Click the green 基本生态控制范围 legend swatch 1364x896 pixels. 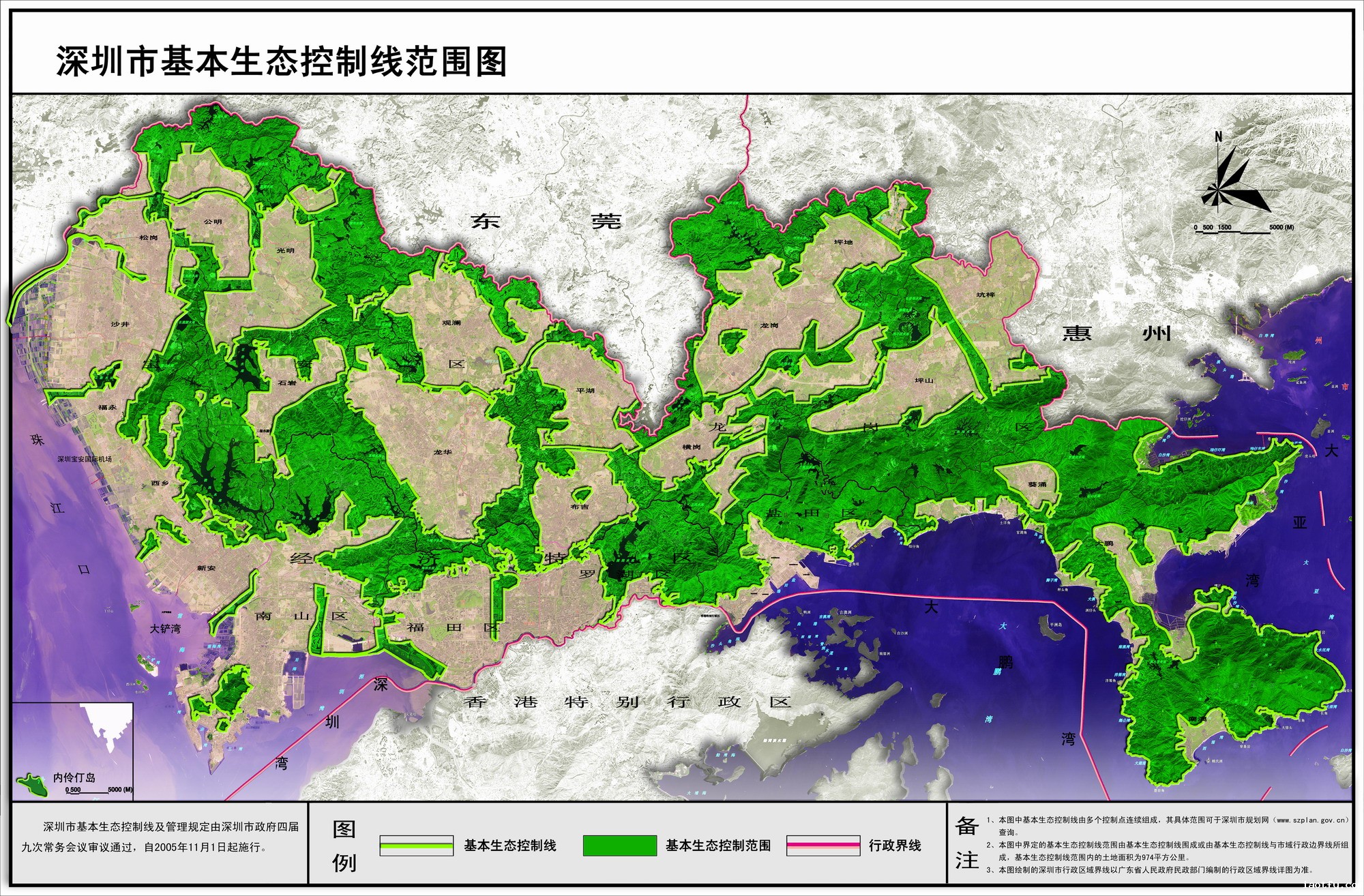(x=619, y=846)
